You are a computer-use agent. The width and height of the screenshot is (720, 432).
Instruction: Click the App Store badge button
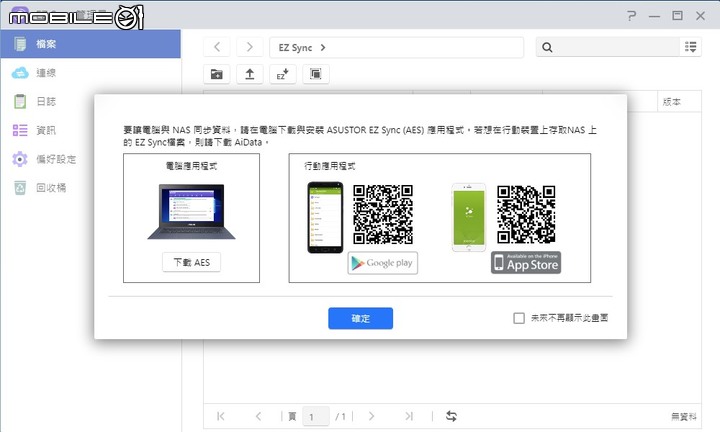[x=526, y=263]
